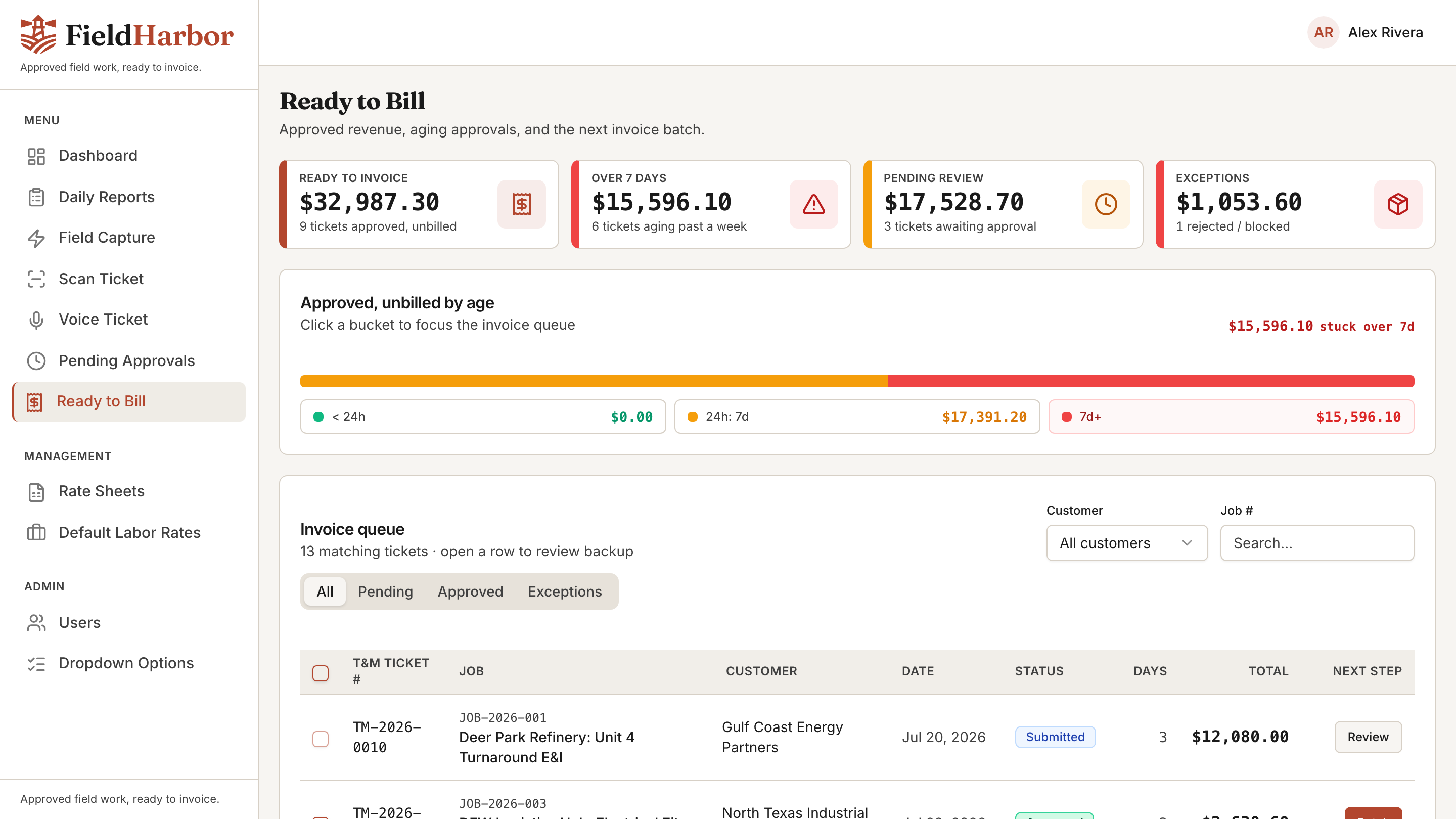Click the red segment of the aging bar

point(1151,381)
